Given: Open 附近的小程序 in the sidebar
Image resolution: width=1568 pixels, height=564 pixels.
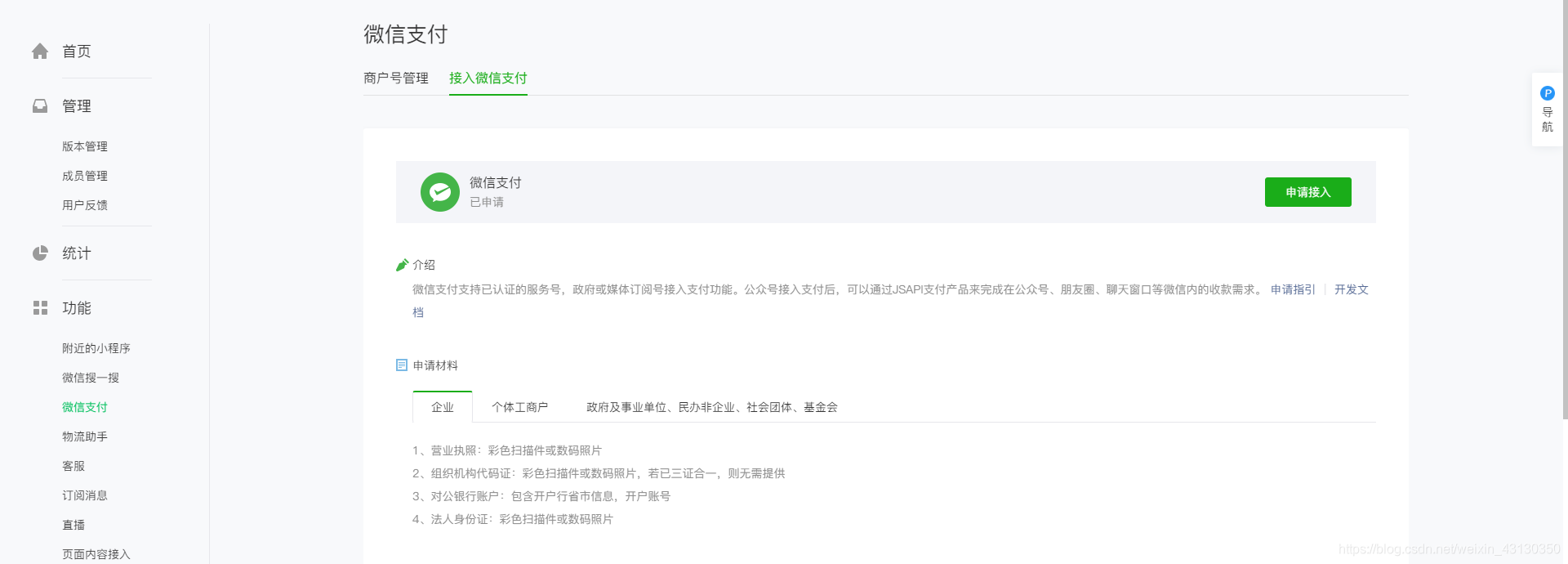Looking at the screenshot, I should pyautogui.click(x=96, y=348).
